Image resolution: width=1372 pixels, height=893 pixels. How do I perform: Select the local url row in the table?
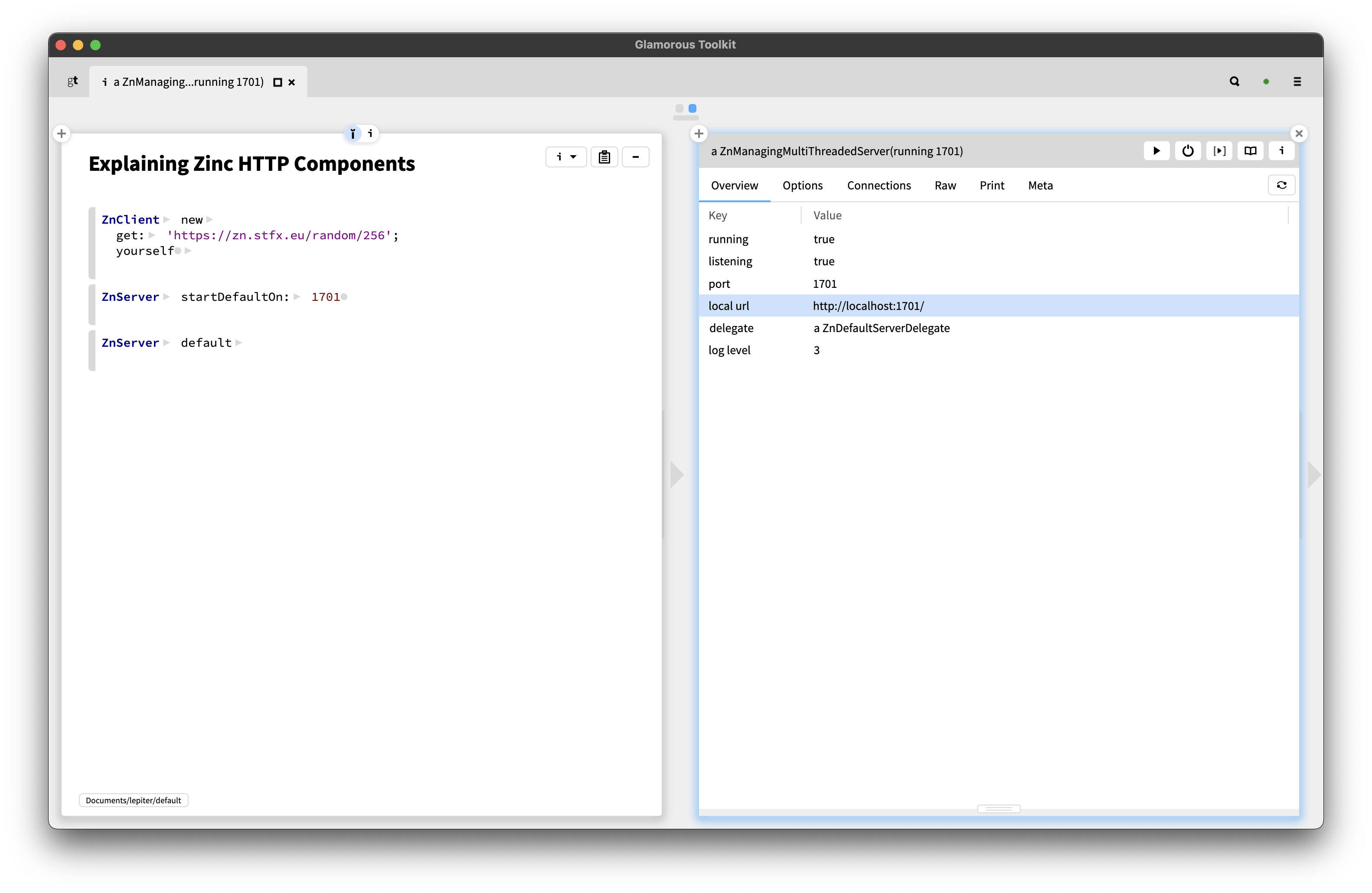click(868, 306)
